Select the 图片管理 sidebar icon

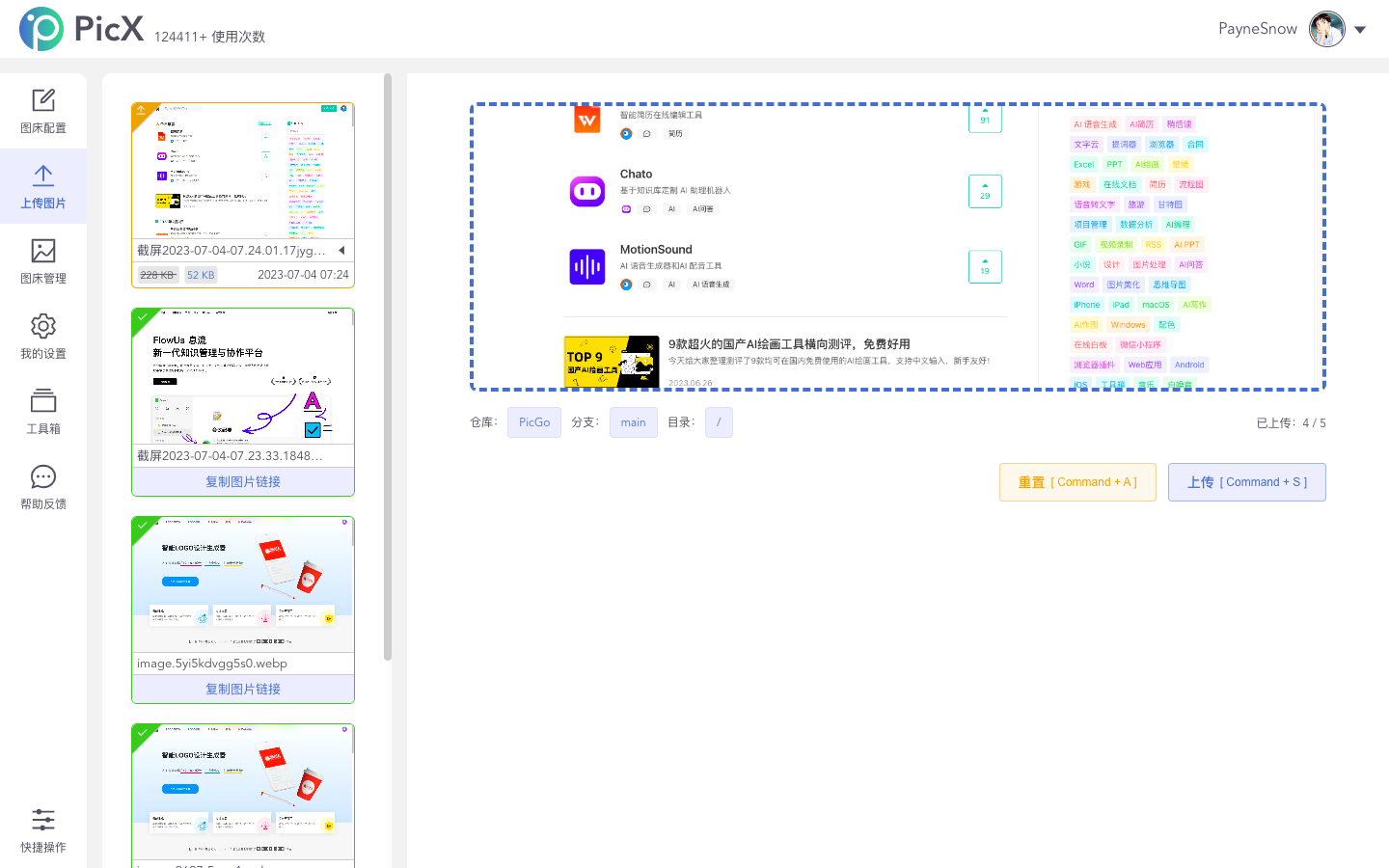(42, 261)
